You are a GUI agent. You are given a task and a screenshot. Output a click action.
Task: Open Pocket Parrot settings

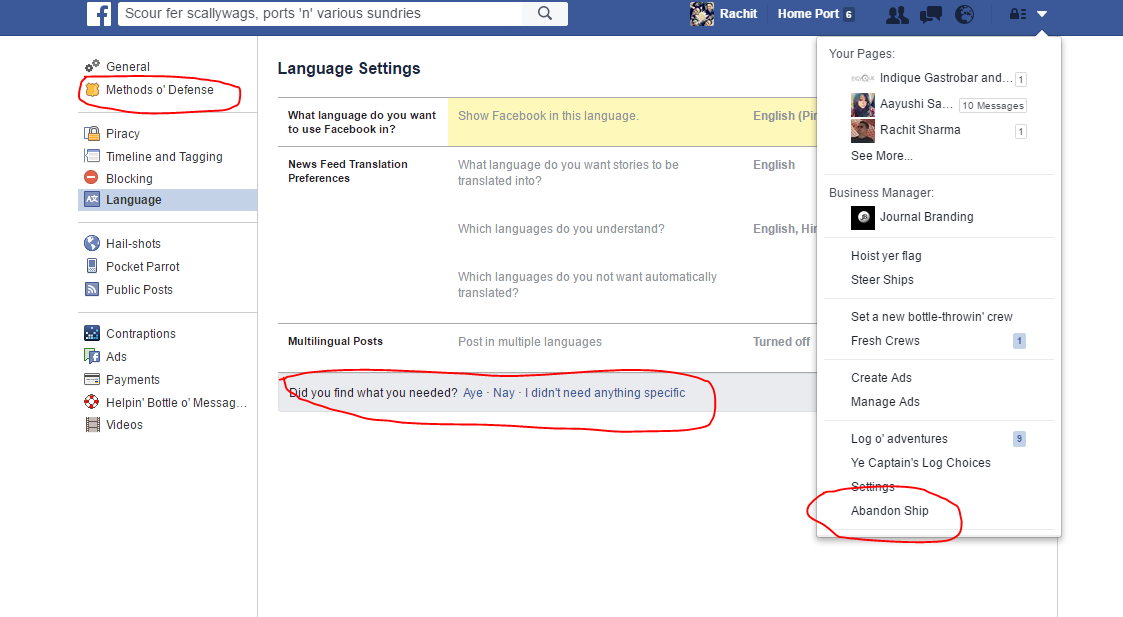143,267
